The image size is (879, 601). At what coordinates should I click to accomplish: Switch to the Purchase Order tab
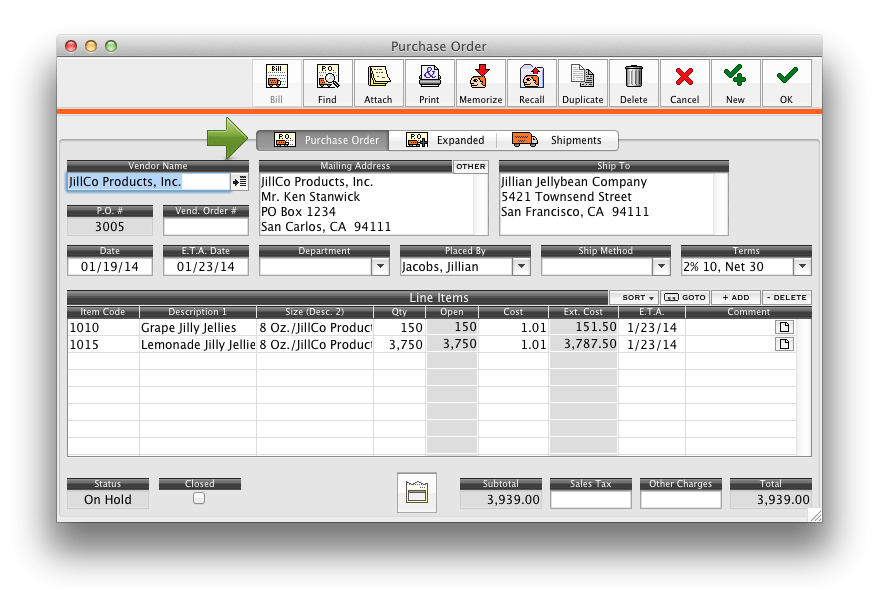click(323, 140)
